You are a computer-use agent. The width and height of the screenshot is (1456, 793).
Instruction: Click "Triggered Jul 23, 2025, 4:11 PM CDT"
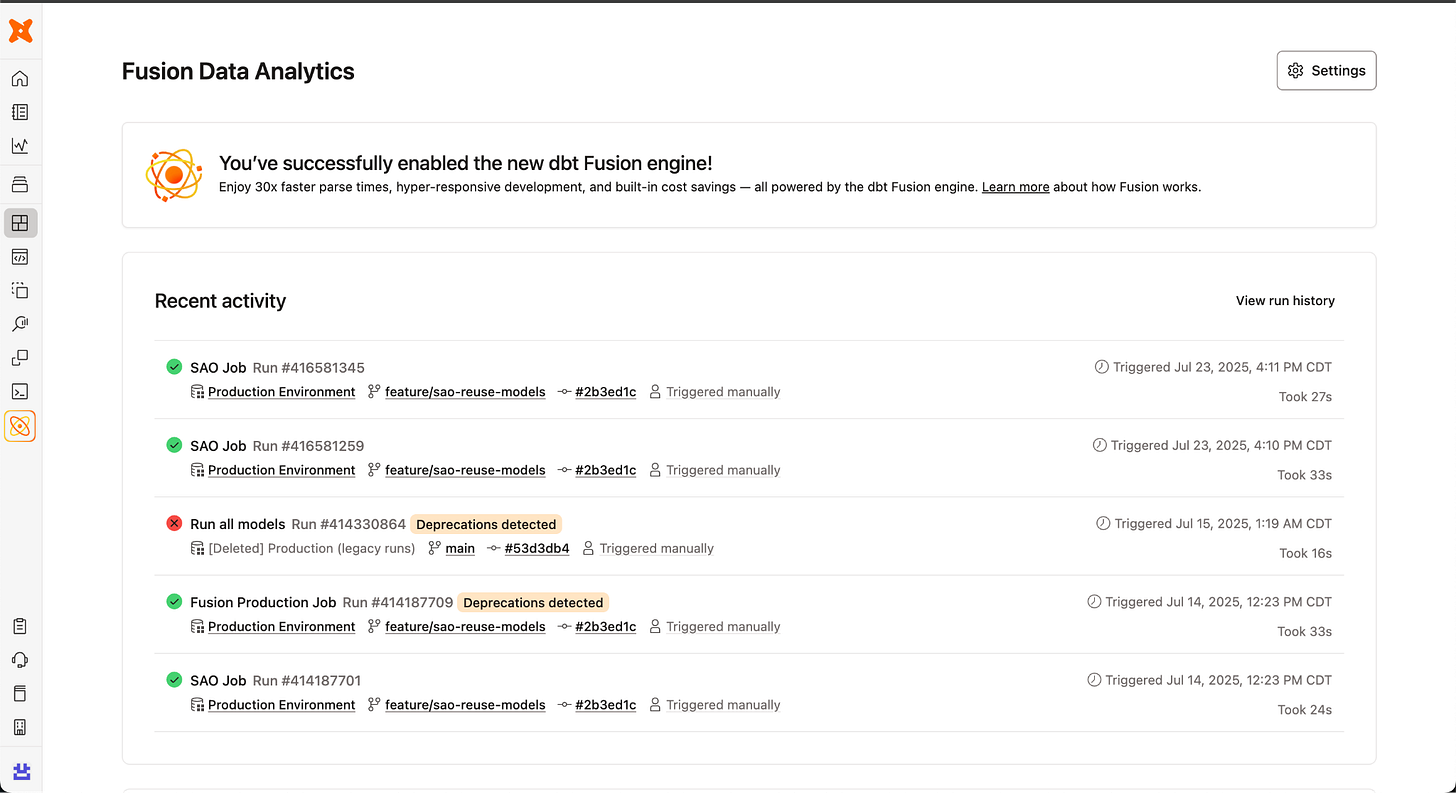(x=1222, y=367)
